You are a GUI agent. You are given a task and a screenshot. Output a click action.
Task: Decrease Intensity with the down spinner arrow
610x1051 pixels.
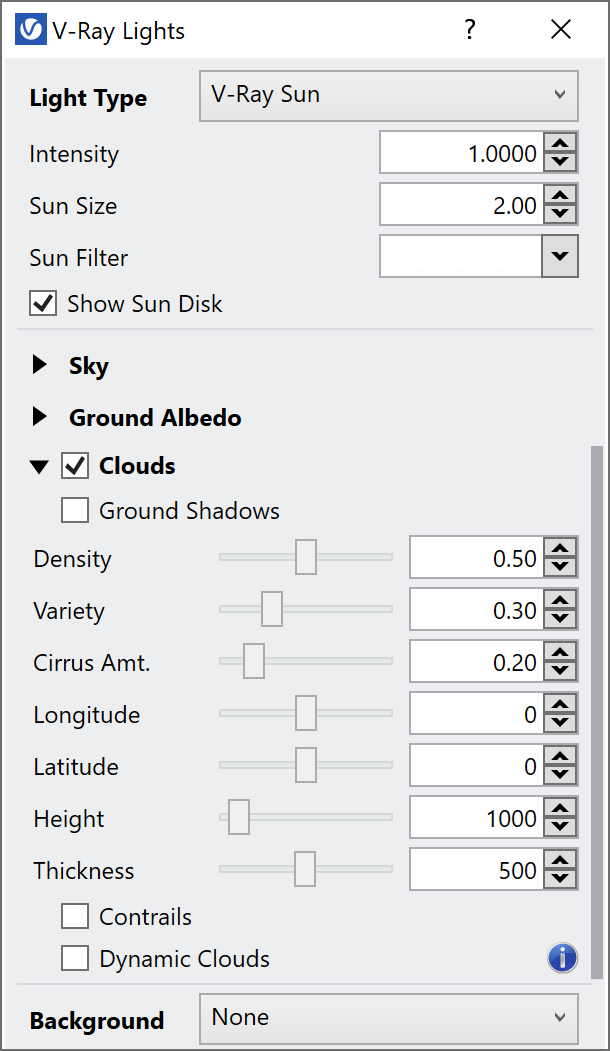560,162
